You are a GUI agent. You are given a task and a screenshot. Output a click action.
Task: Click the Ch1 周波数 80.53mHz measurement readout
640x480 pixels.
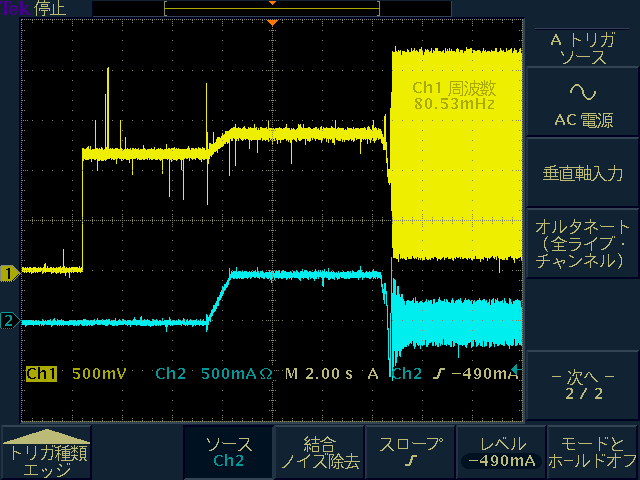(454, 96)
